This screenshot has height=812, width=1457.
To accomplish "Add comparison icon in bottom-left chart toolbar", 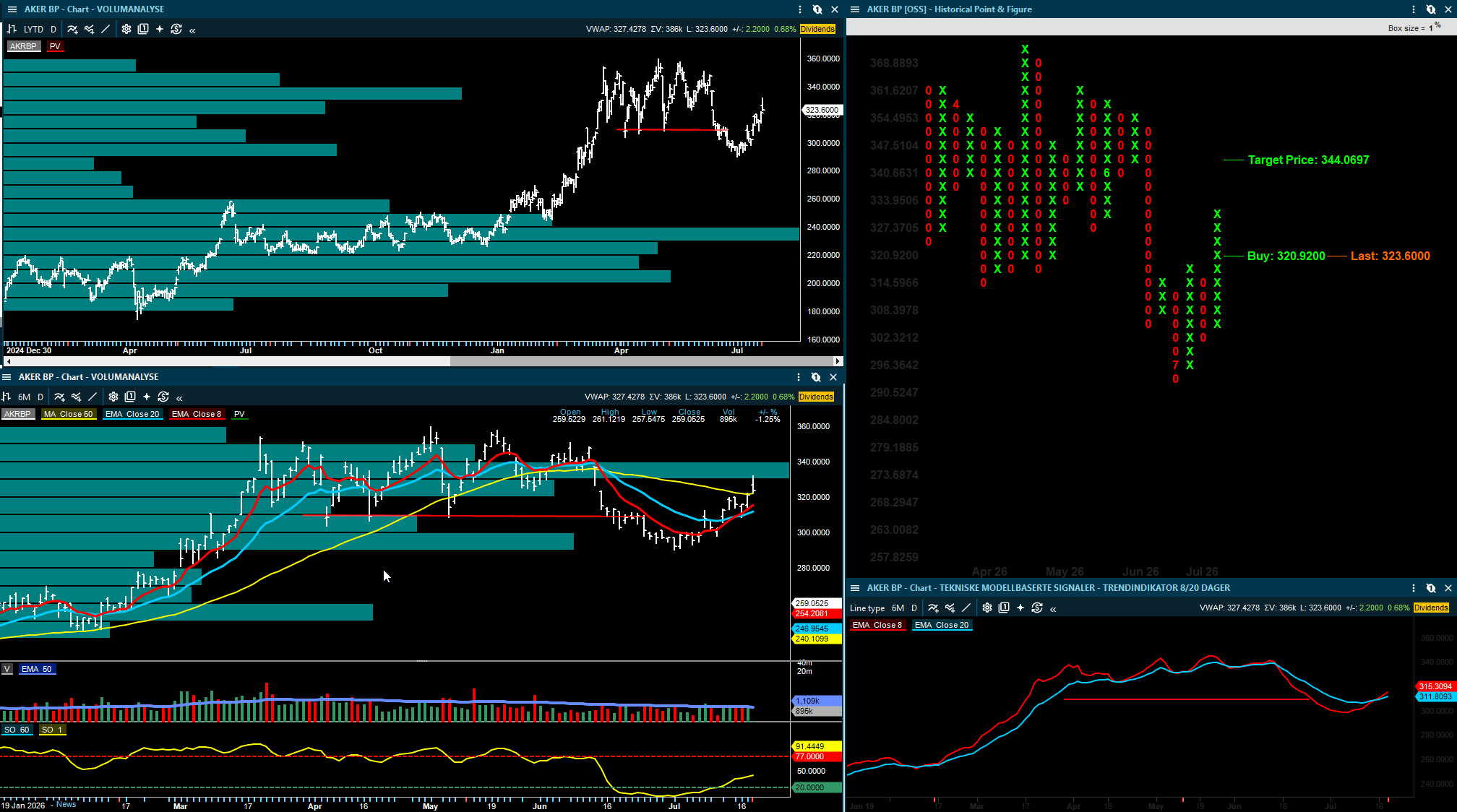I will pos(77,397).
